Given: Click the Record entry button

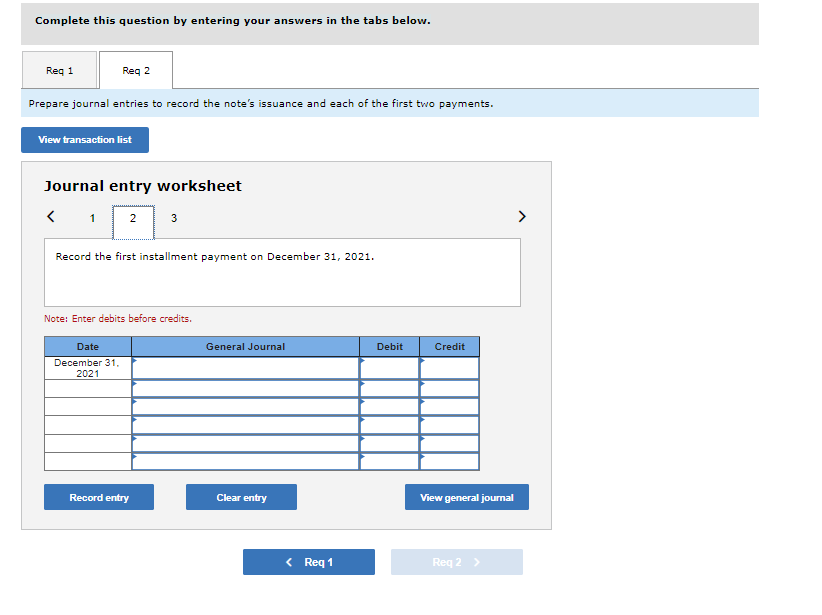Looking at the screenshot, I should [x=99, y=497].
